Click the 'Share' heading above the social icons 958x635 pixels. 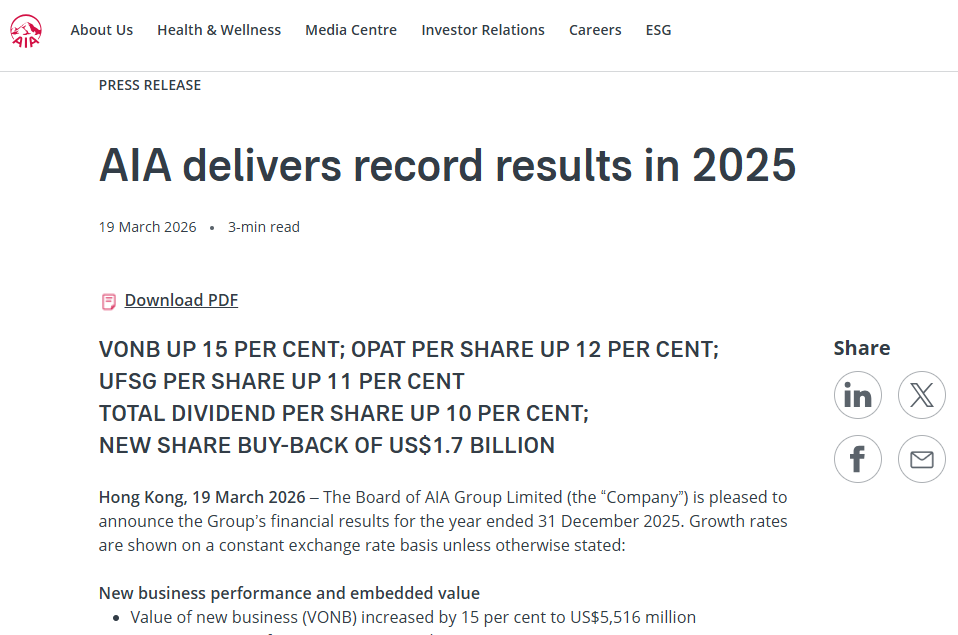[861, 348]
